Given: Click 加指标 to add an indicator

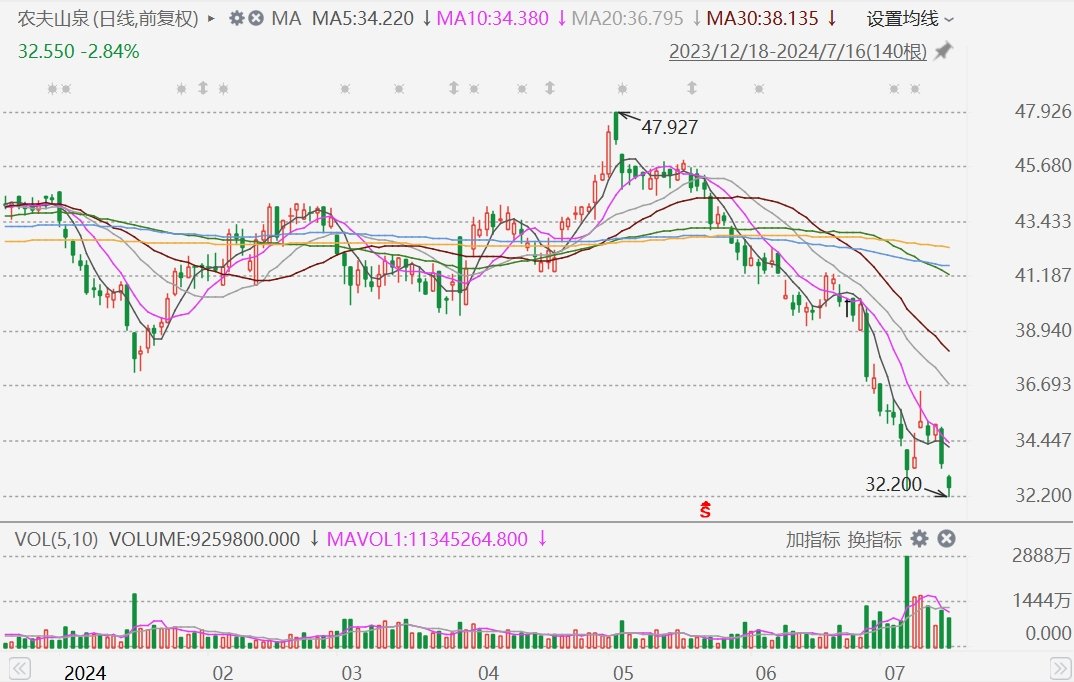Looking at the screenshot, I should [x=812, y=539].
